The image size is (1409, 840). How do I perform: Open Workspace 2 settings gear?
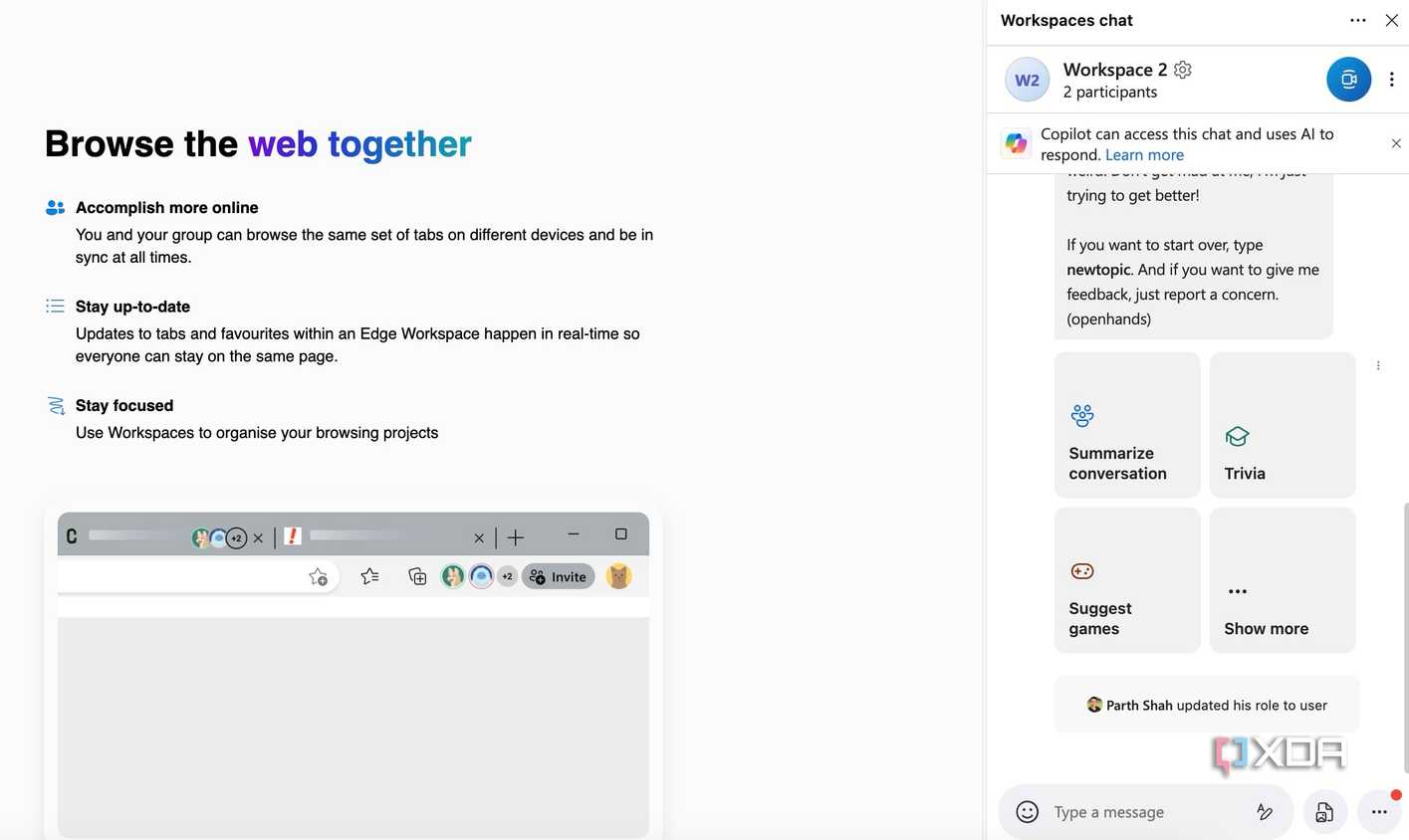1183,70
